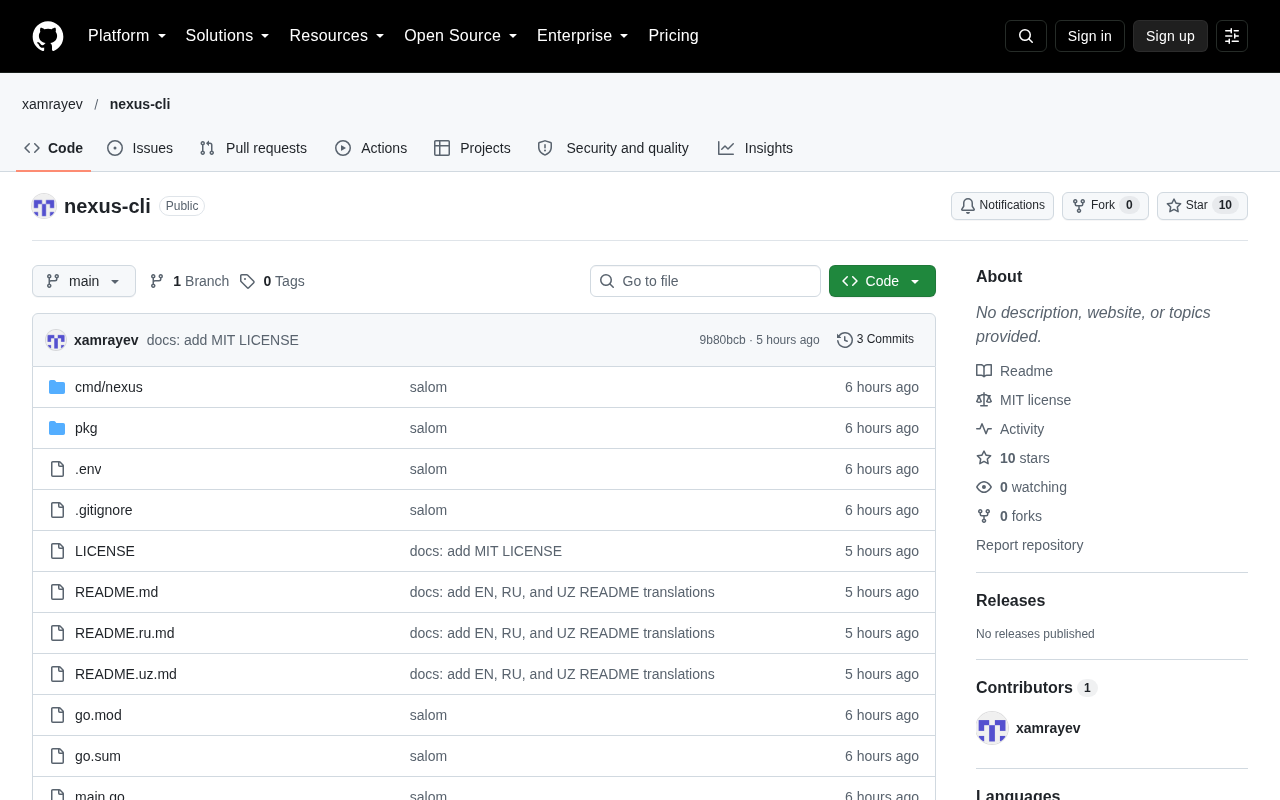Open the cmd/nexus folder icon
This screenshot has height=800, width=1280.
pos(57,387)
